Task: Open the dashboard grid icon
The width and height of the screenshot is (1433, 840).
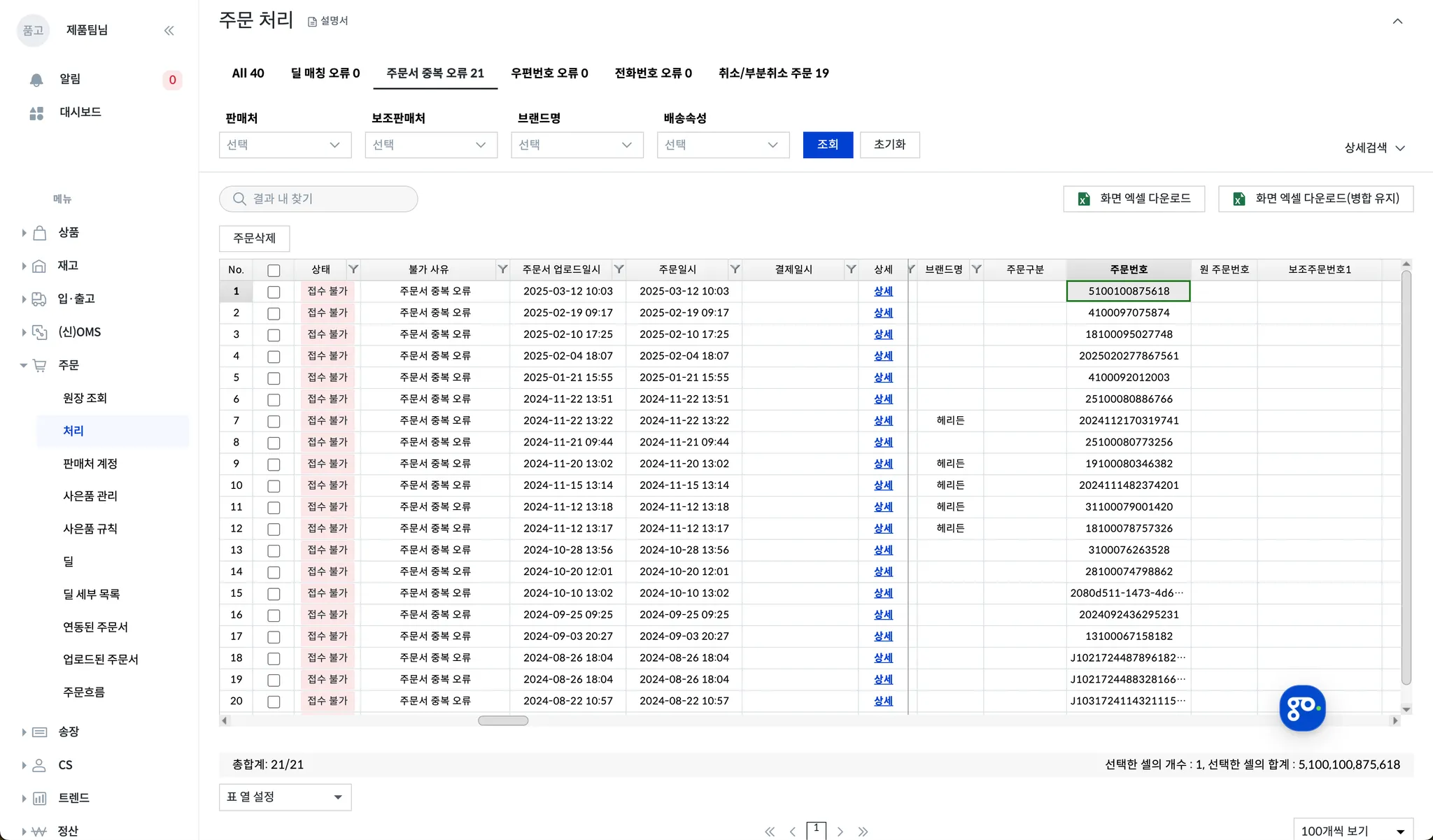Action: tap(36, 113)
